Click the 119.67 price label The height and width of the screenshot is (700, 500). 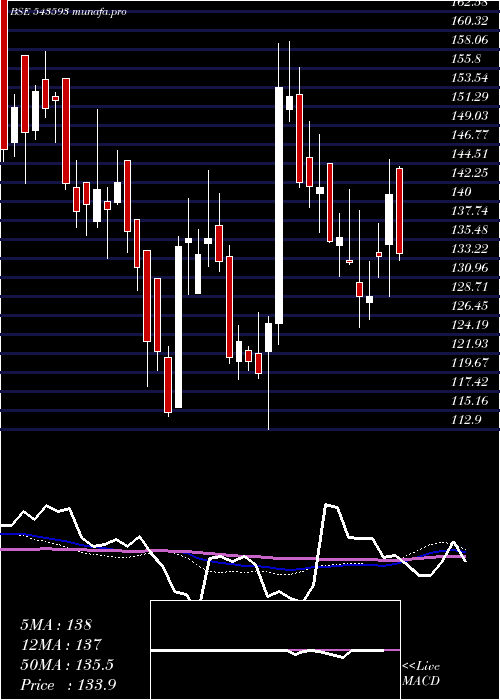coord(470,362)
